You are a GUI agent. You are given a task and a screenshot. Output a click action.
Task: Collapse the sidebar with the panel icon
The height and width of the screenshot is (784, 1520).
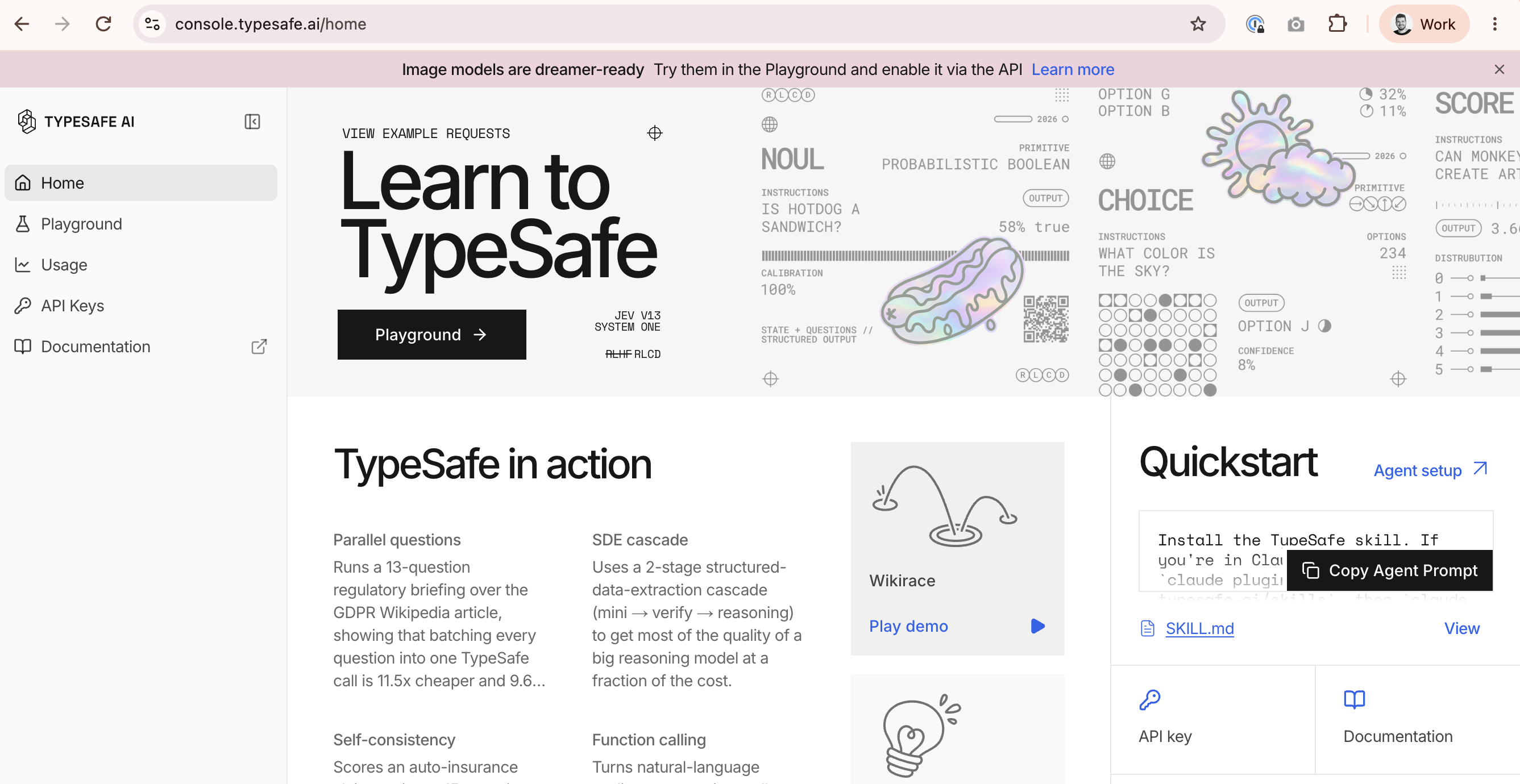coord(252,122)
